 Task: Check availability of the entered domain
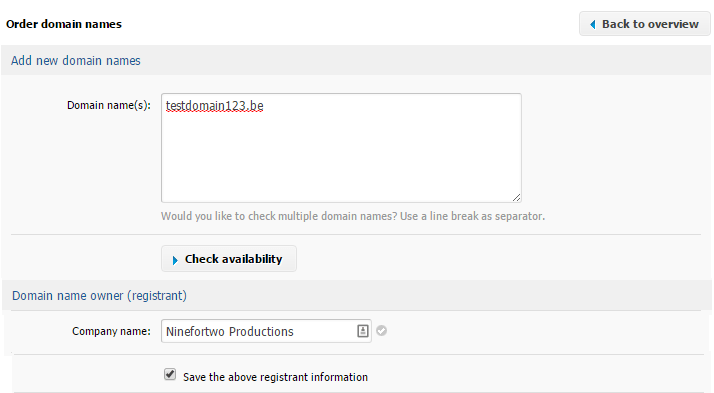click(x=229, y=259)
